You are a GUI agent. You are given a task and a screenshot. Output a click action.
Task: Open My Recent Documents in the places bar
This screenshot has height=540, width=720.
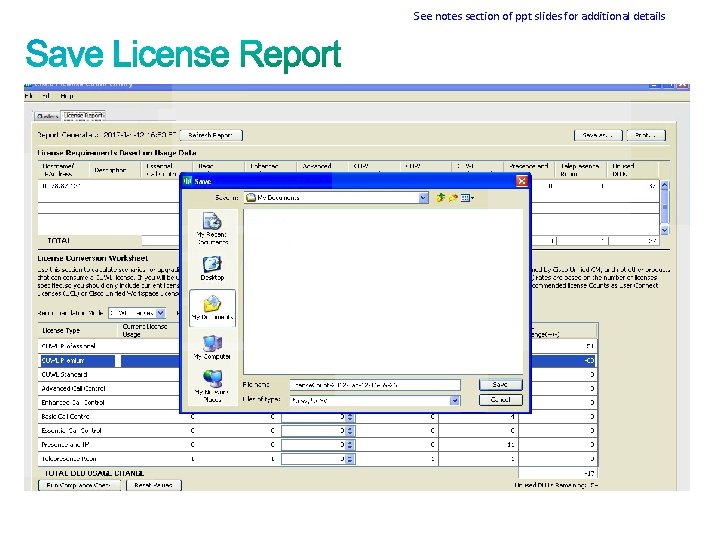(x=212, y=228)
